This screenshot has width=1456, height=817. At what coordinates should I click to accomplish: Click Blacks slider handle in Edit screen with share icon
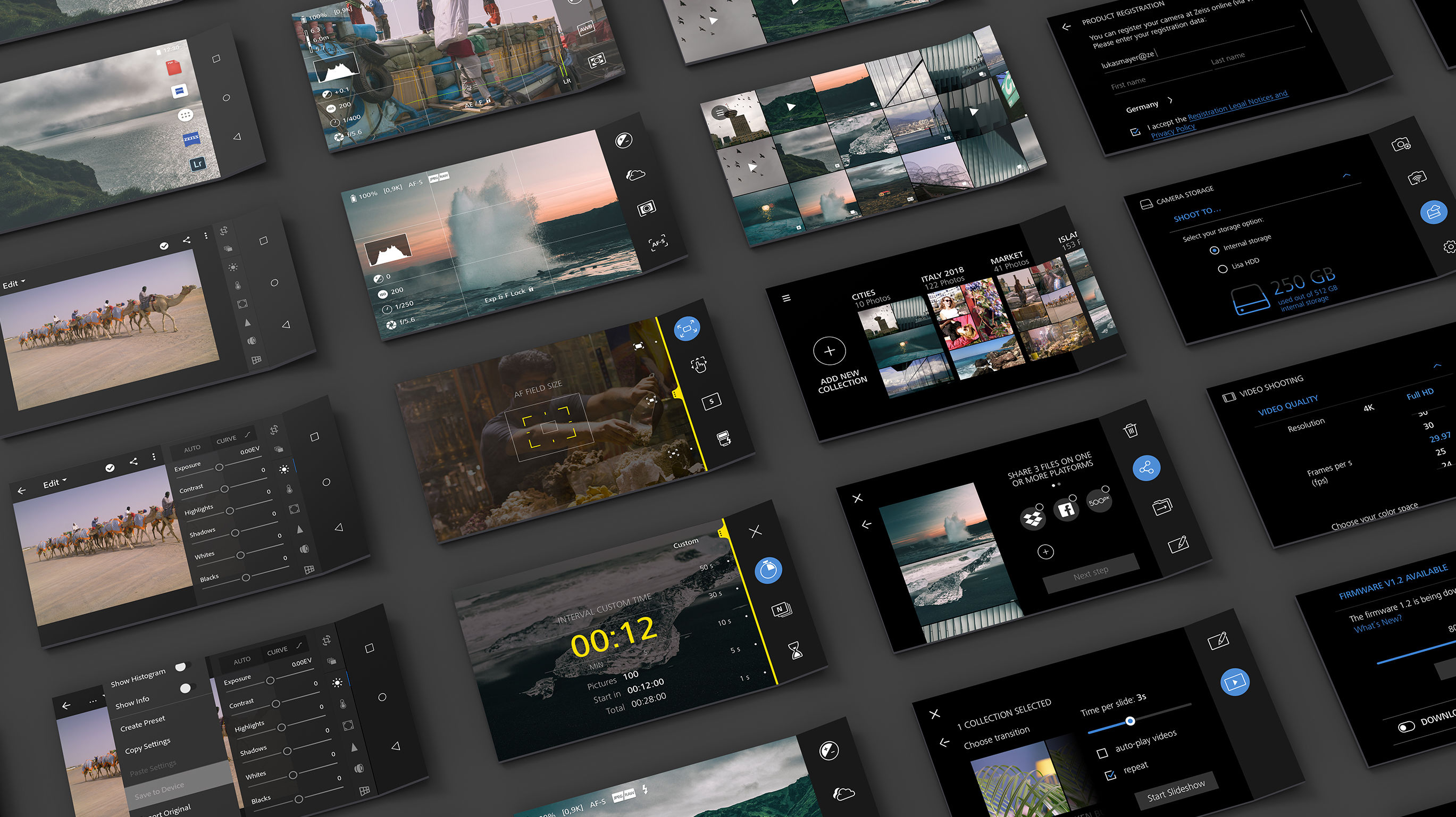point(245,577)
